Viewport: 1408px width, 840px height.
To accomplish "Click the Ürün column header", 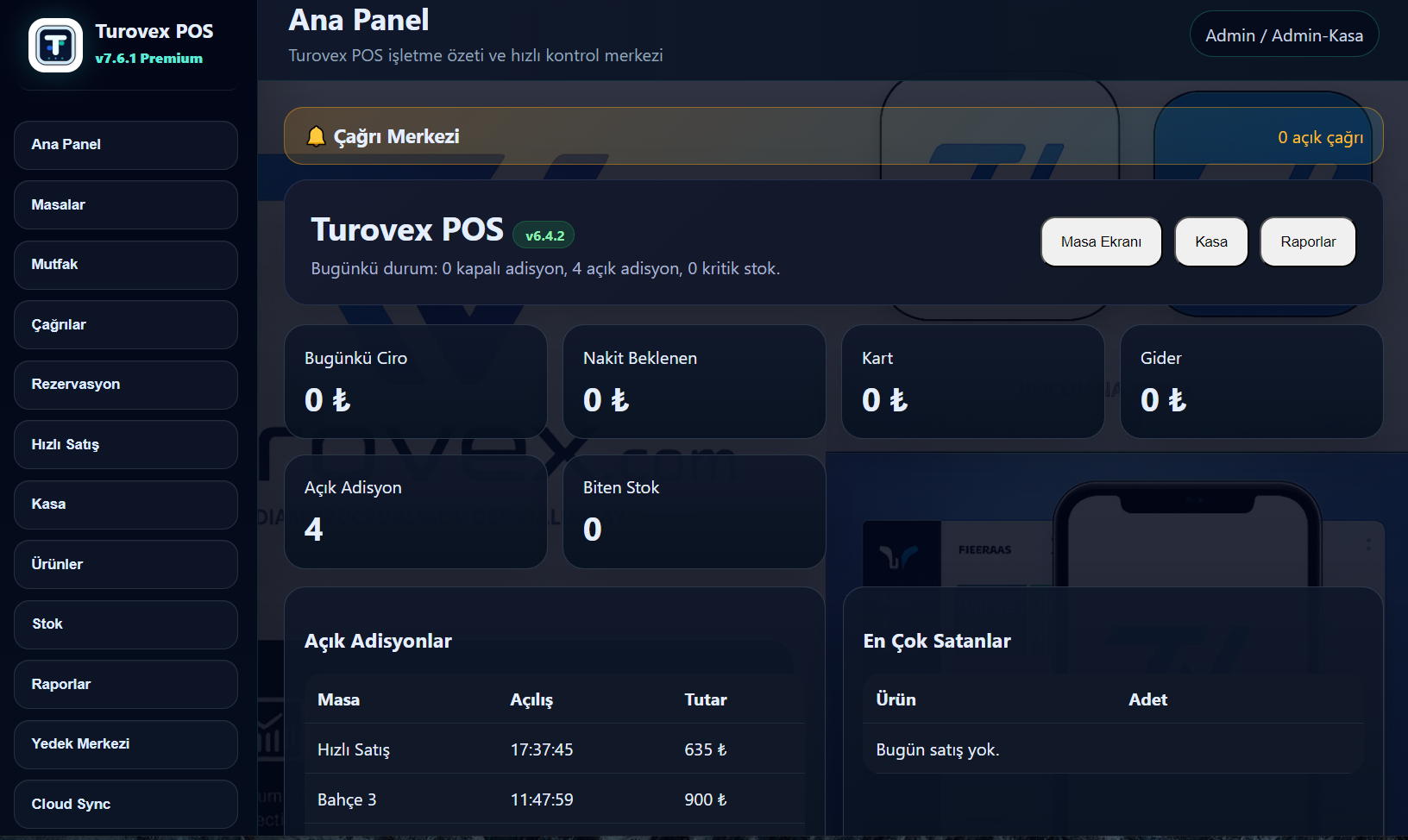I will coord(896,699).
